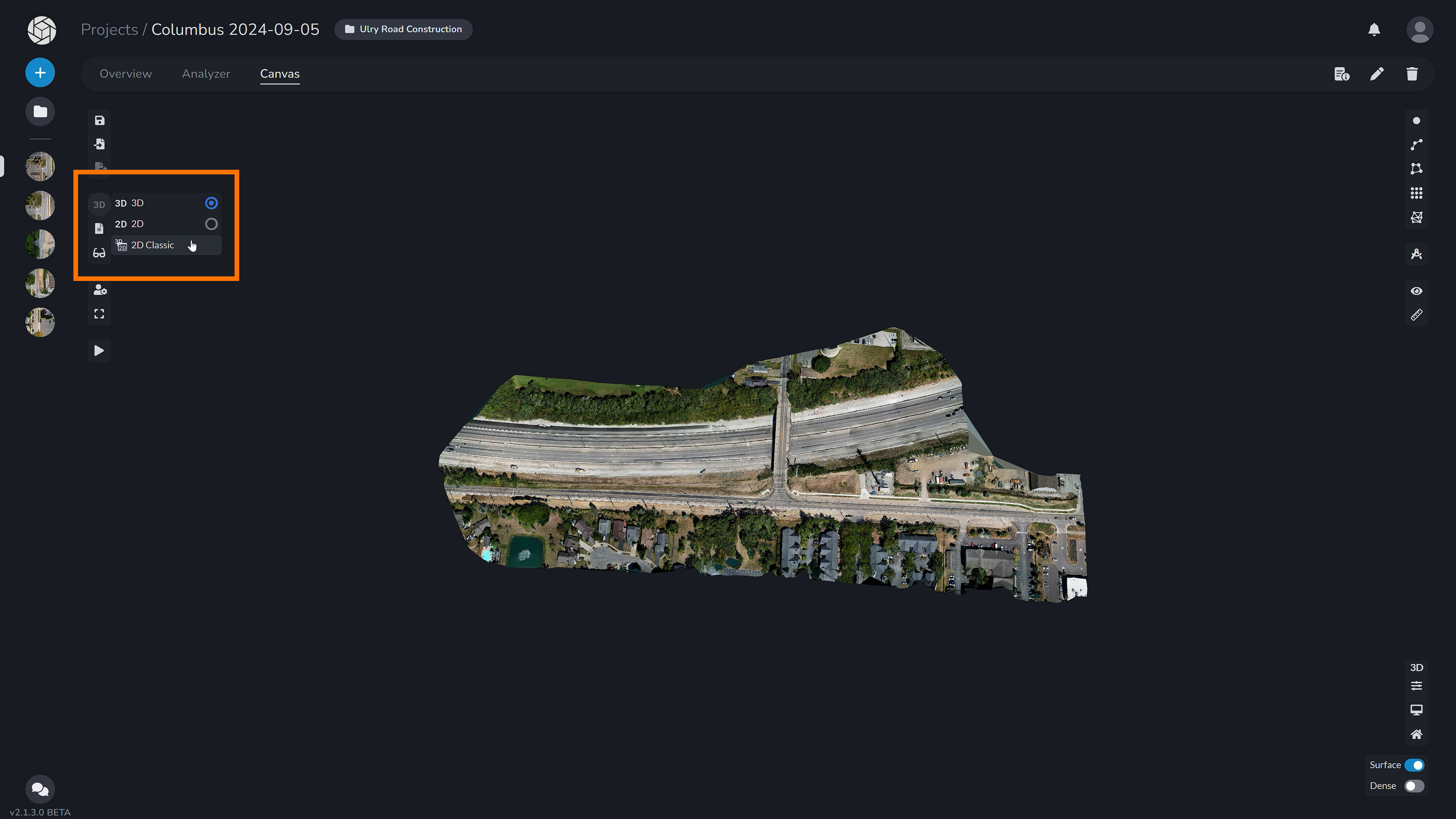Enable the Dense layer toggle

pyautogui.click(x=1414, y=786)
